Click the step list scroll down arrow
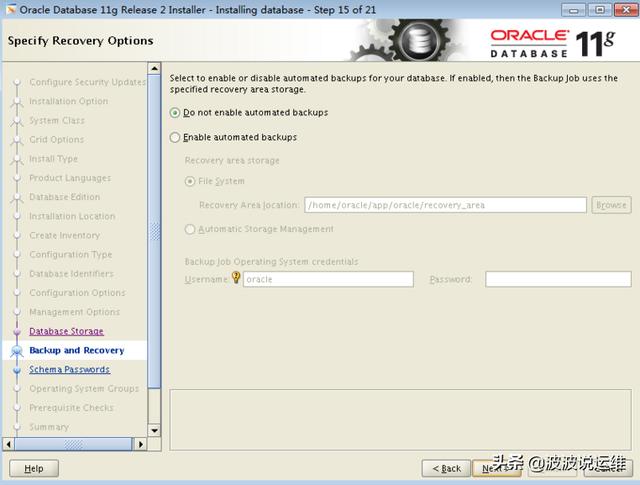 [x=154, y=430]
